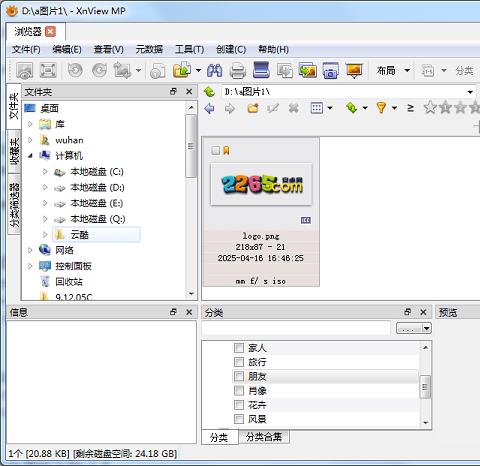Switch to the 分类合集 tab
The width and height of the screenshot is (480, 466).
click(x=264, y=437)
